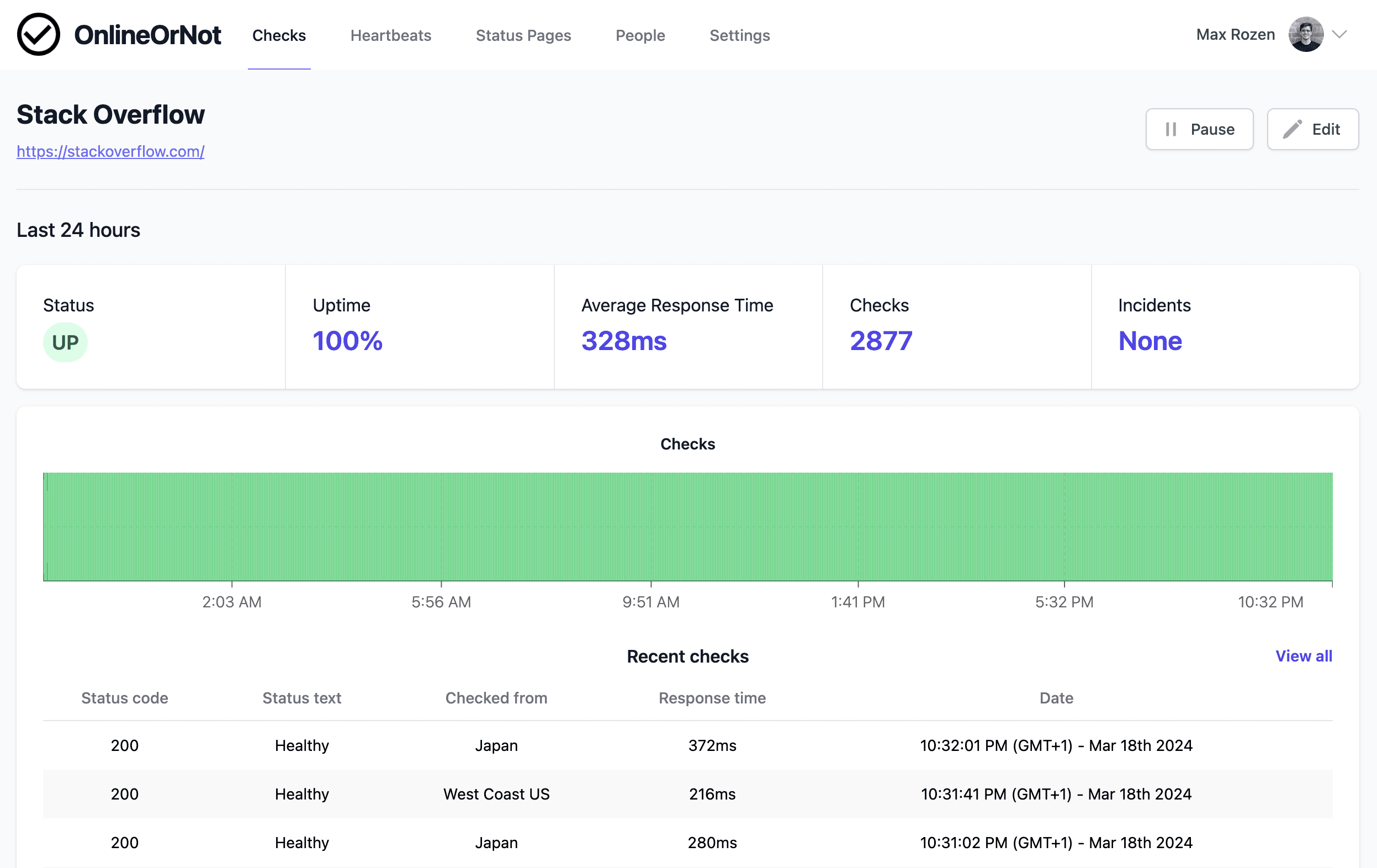Navigate to the Settings tab
The height and width of the screenshot is (868, 1377).
click(739, 35)
